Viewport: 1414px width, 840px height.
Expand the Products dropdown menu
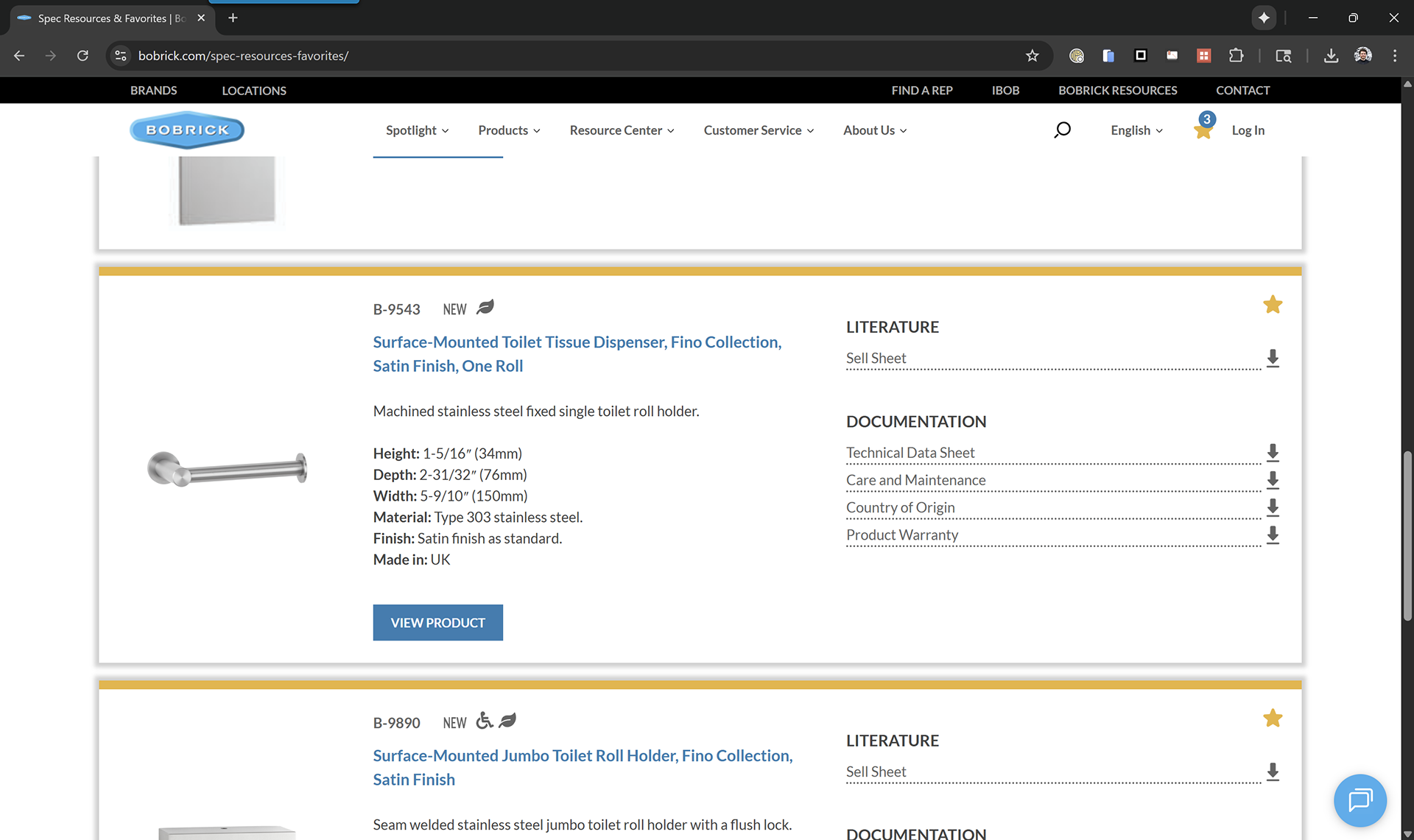[x=509, y=130]
